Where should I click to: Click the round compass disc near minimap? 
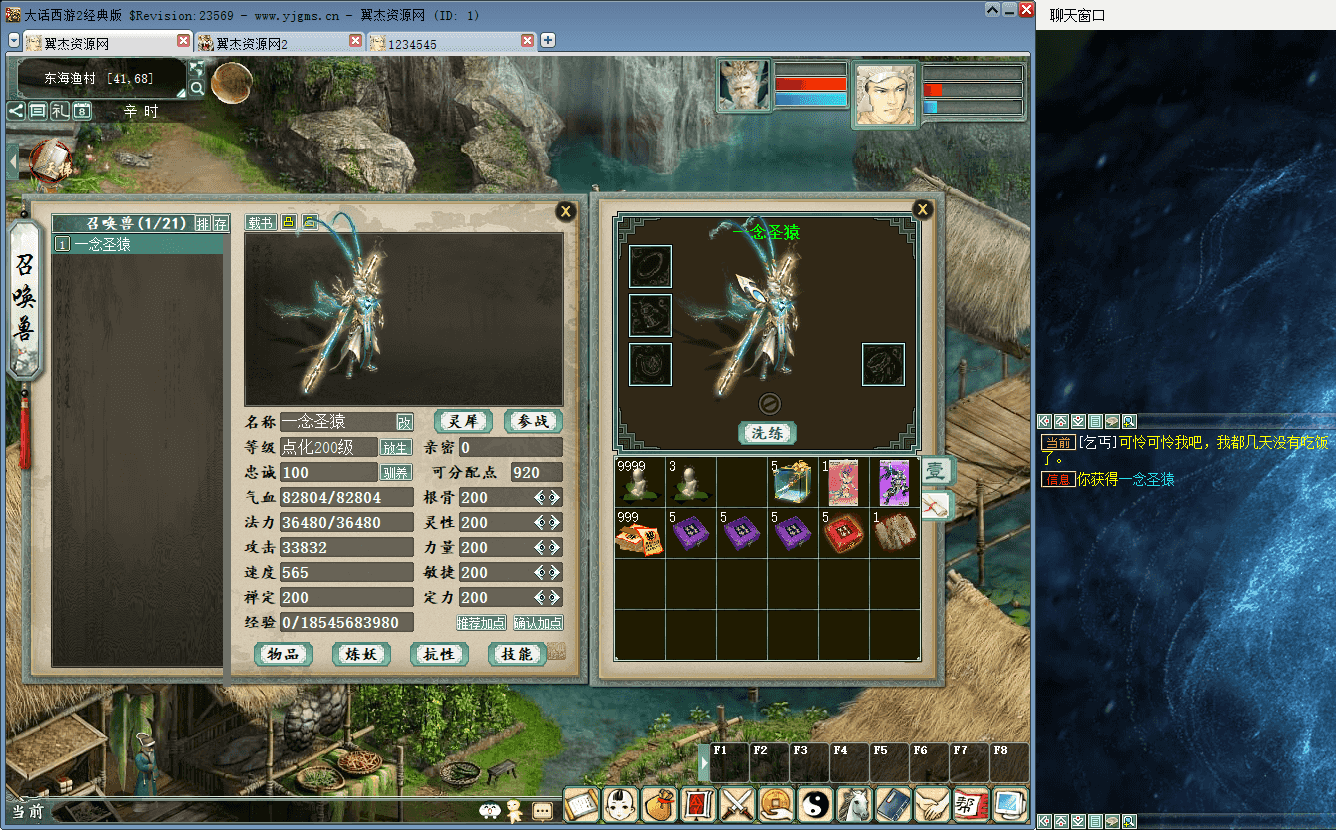(231, 84)
